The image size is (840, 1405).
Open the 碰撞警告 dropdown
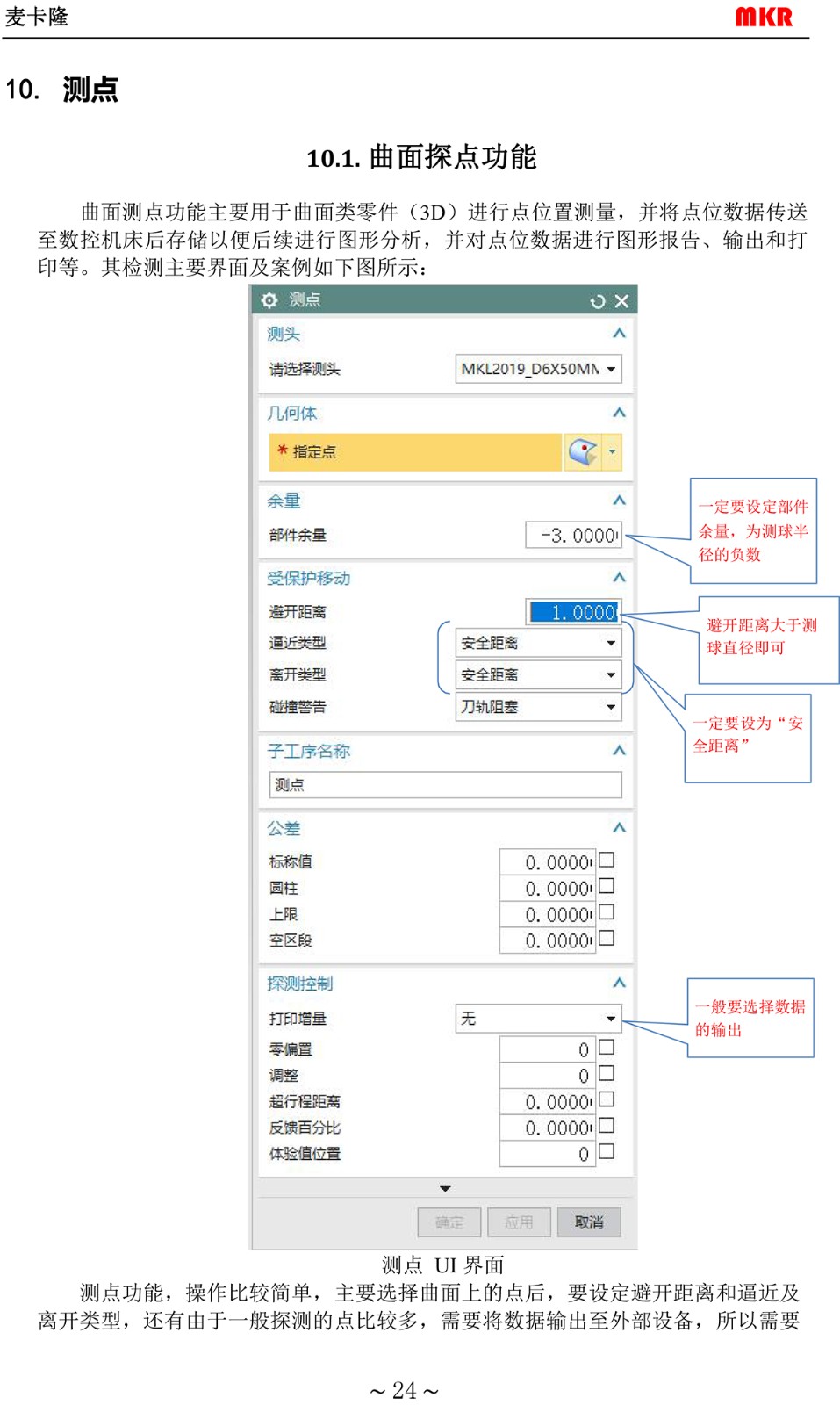[x=538, y=707]
